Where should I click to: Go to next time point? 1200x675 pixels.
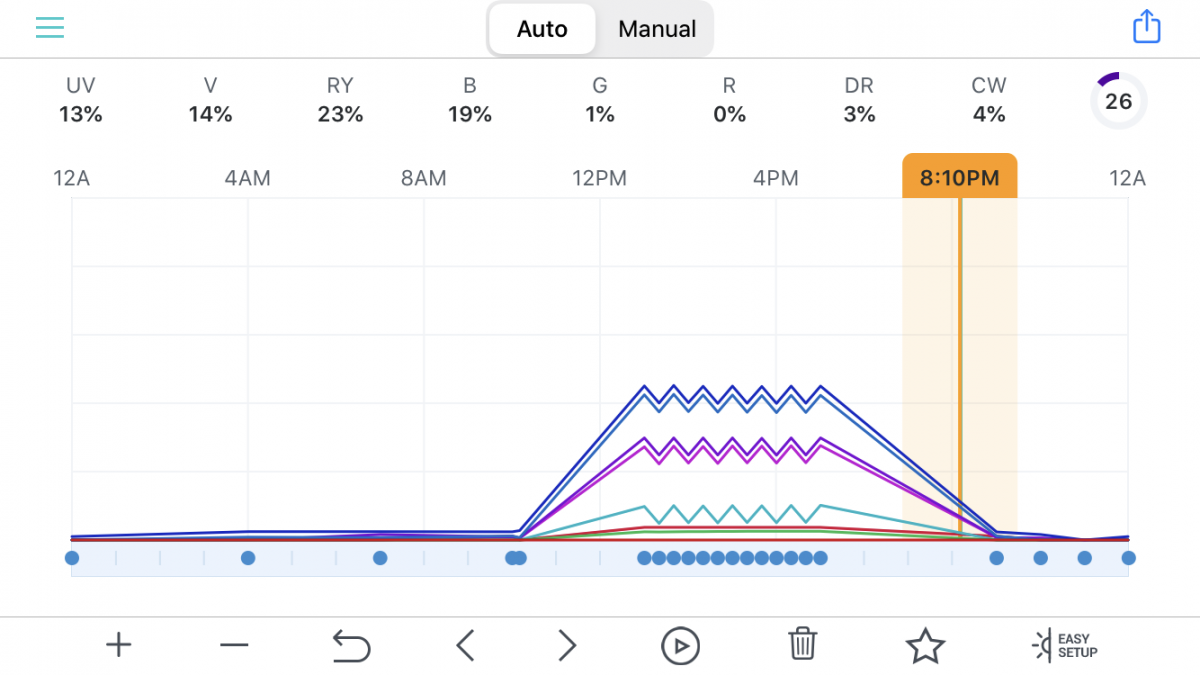pyautogui.click(x=567, y=646)
